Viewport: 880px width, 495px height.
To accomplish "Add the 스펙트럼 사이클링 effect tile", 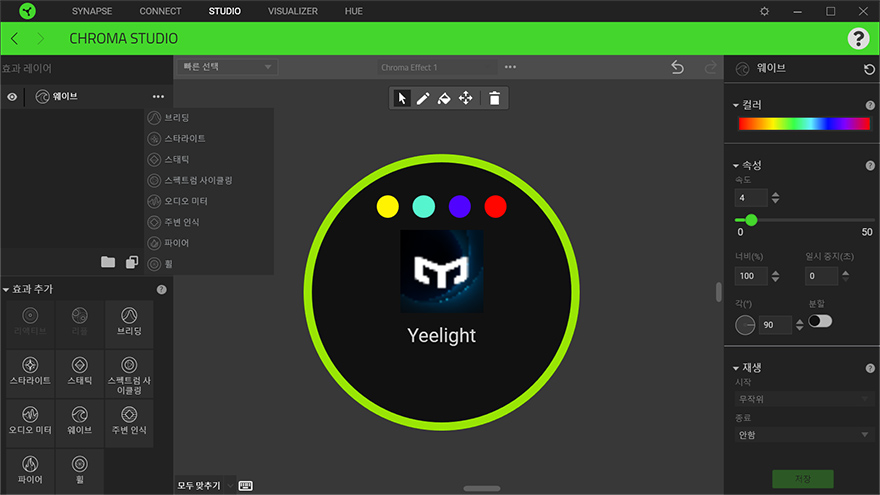I will pyautogui.click(x=129, y=373).
